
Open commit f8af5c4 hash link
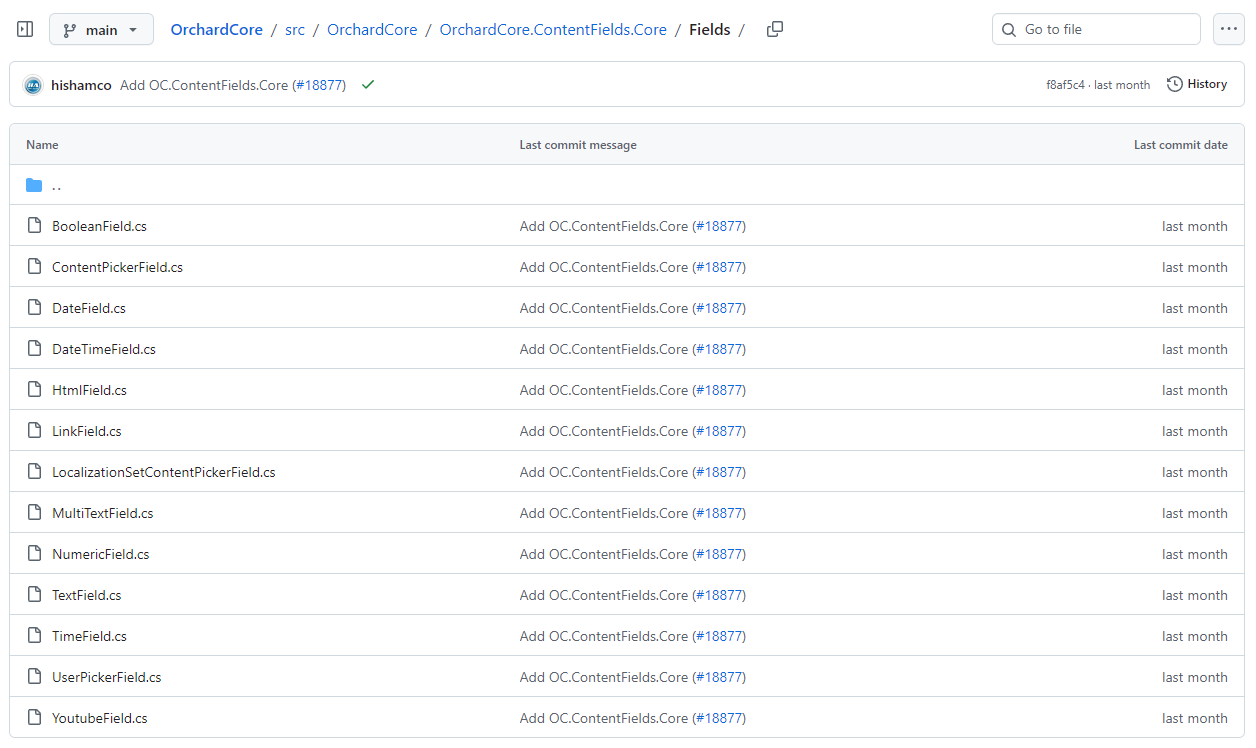pyautogui.click(x=1065, y=85)
